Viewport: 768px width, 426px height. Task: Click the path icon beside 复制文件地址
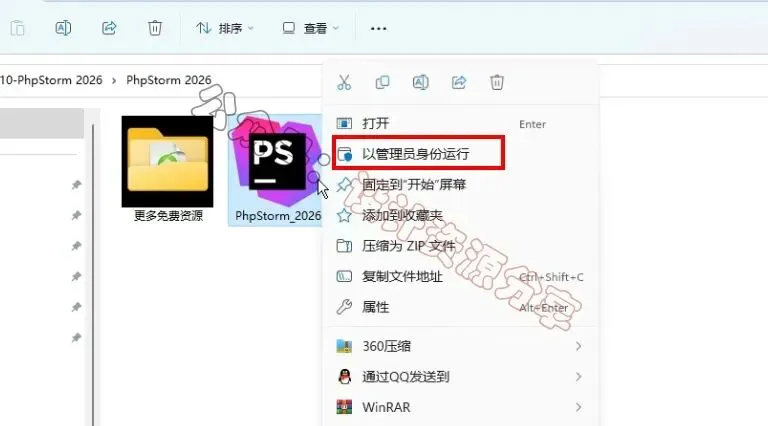tap(344, 277)
